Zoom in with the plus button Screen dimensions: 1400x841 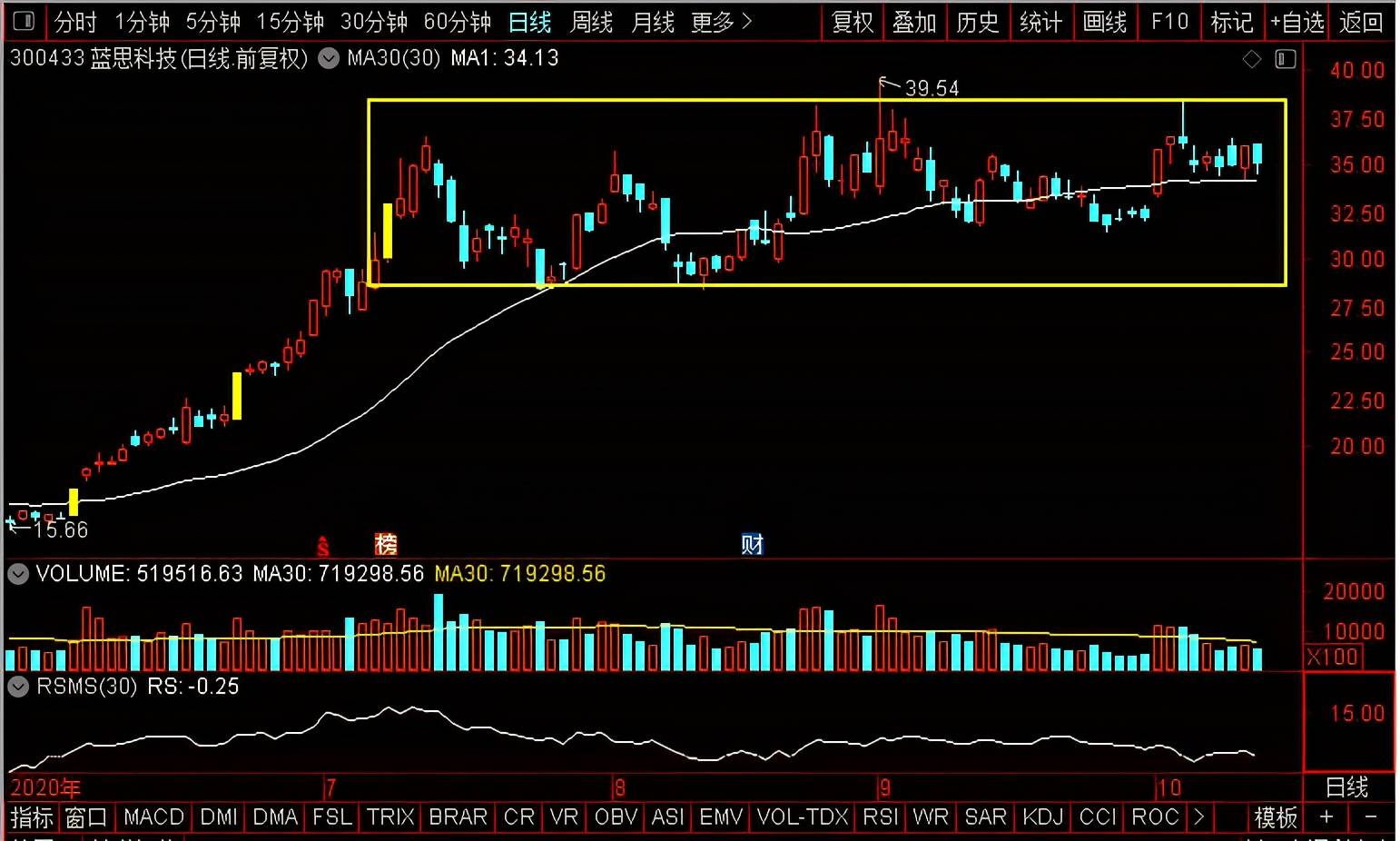1326,817
